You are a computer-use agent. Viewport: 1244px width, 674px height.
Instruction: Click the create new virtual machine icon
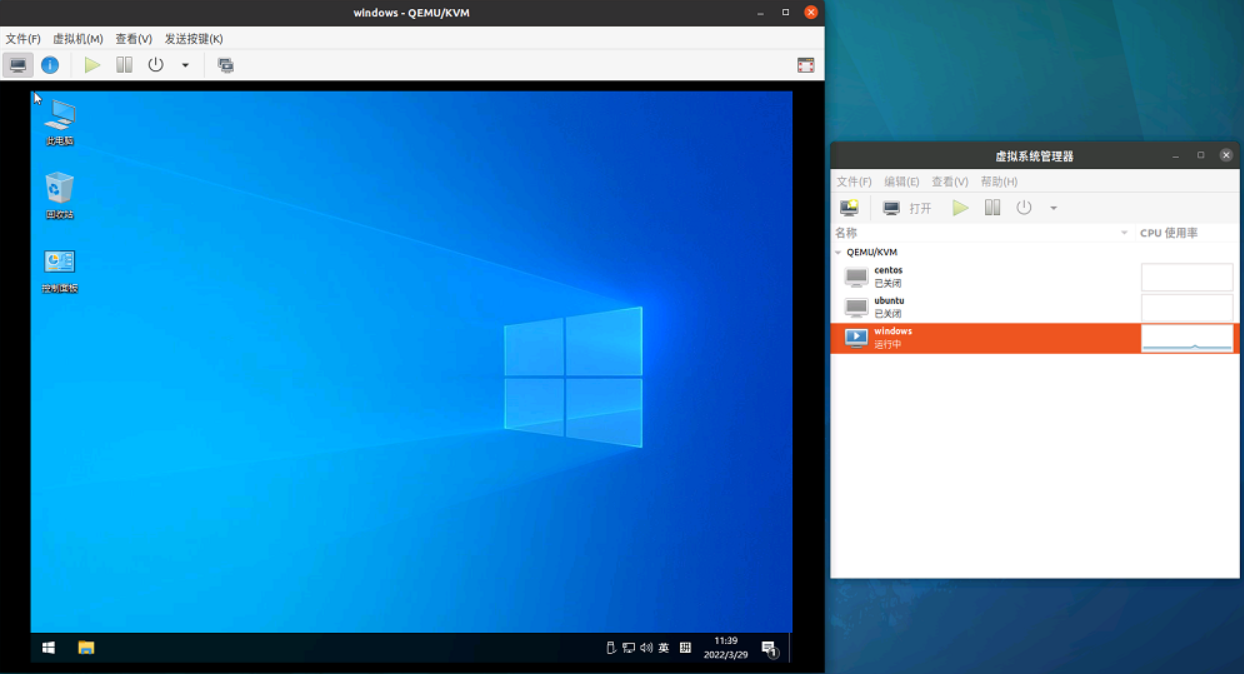pyautogui.click(x=849, y=207)
